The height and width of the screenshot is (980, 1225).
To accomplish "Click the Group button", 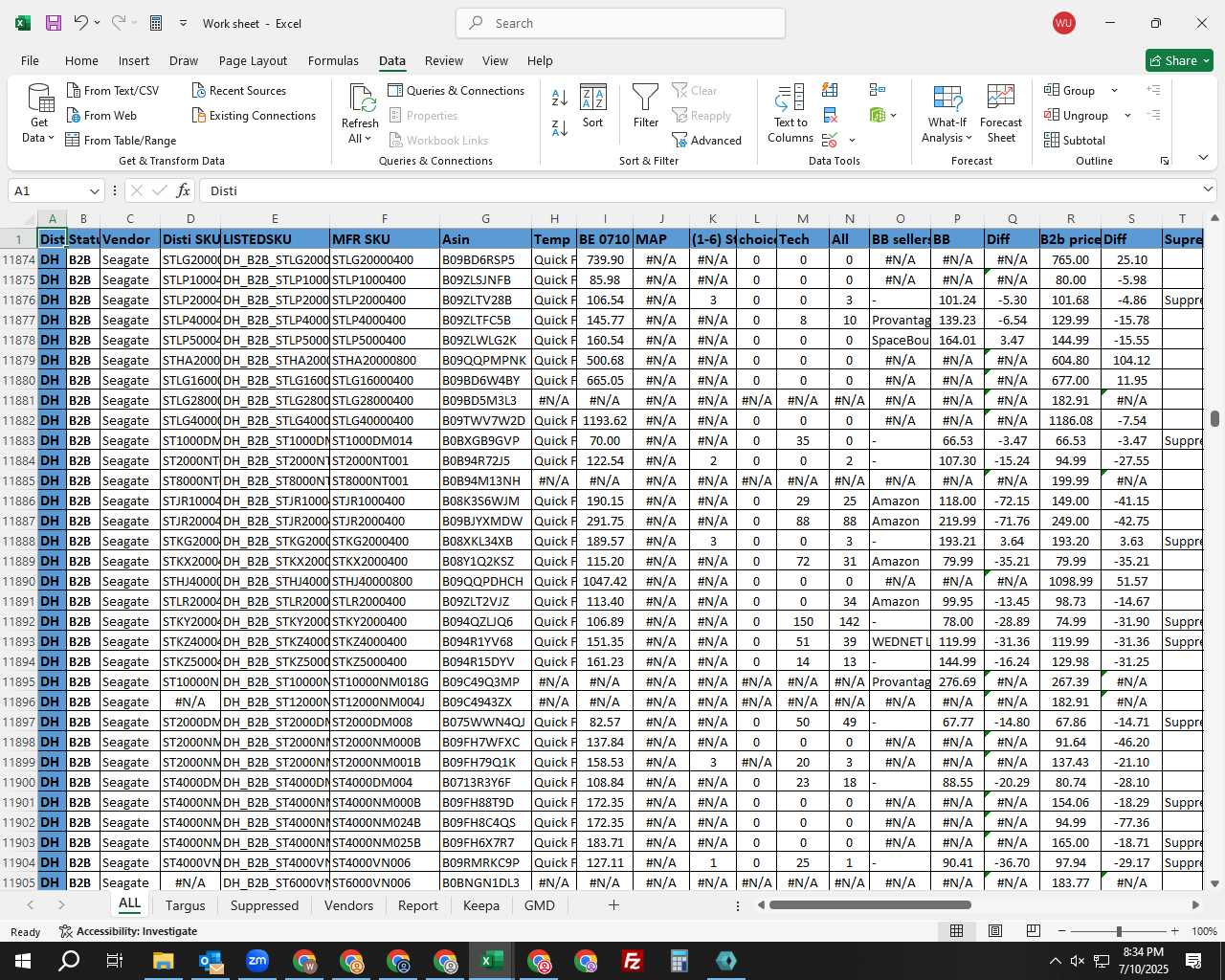I will tap(1070, 90).
